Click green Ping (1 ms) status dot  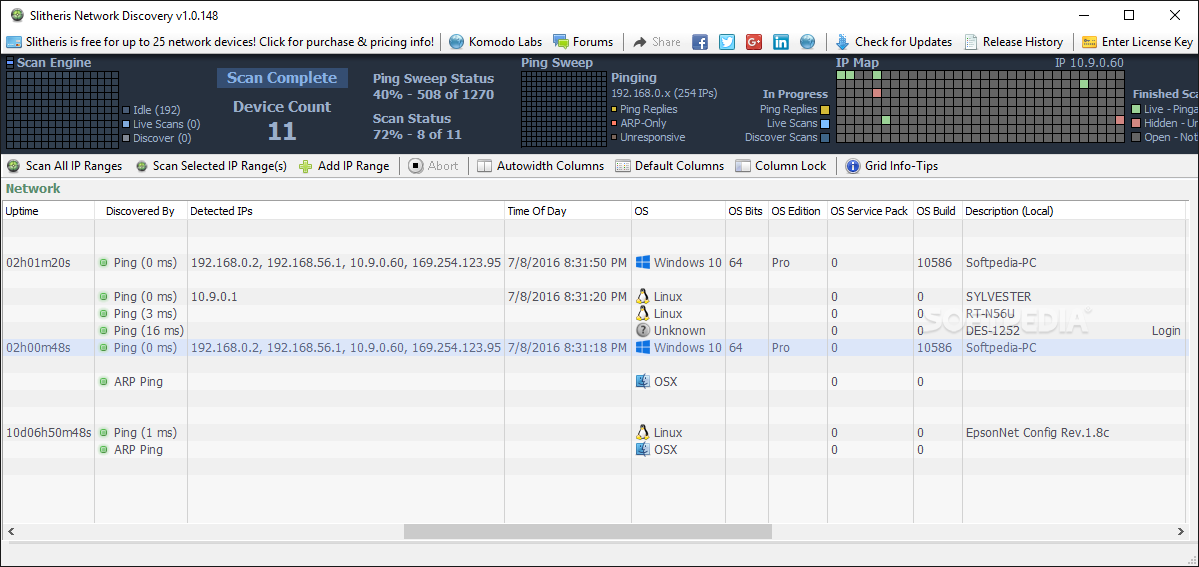point(104,432)
